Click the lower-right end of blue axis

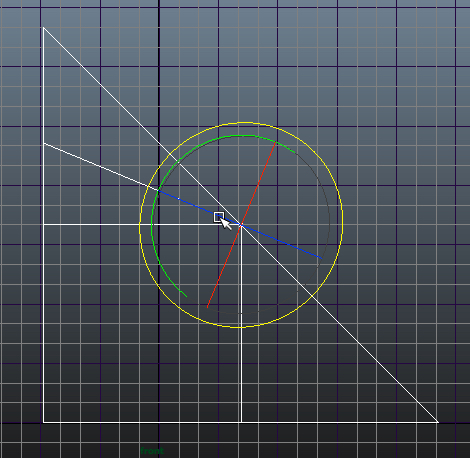[x=321, y=258]
